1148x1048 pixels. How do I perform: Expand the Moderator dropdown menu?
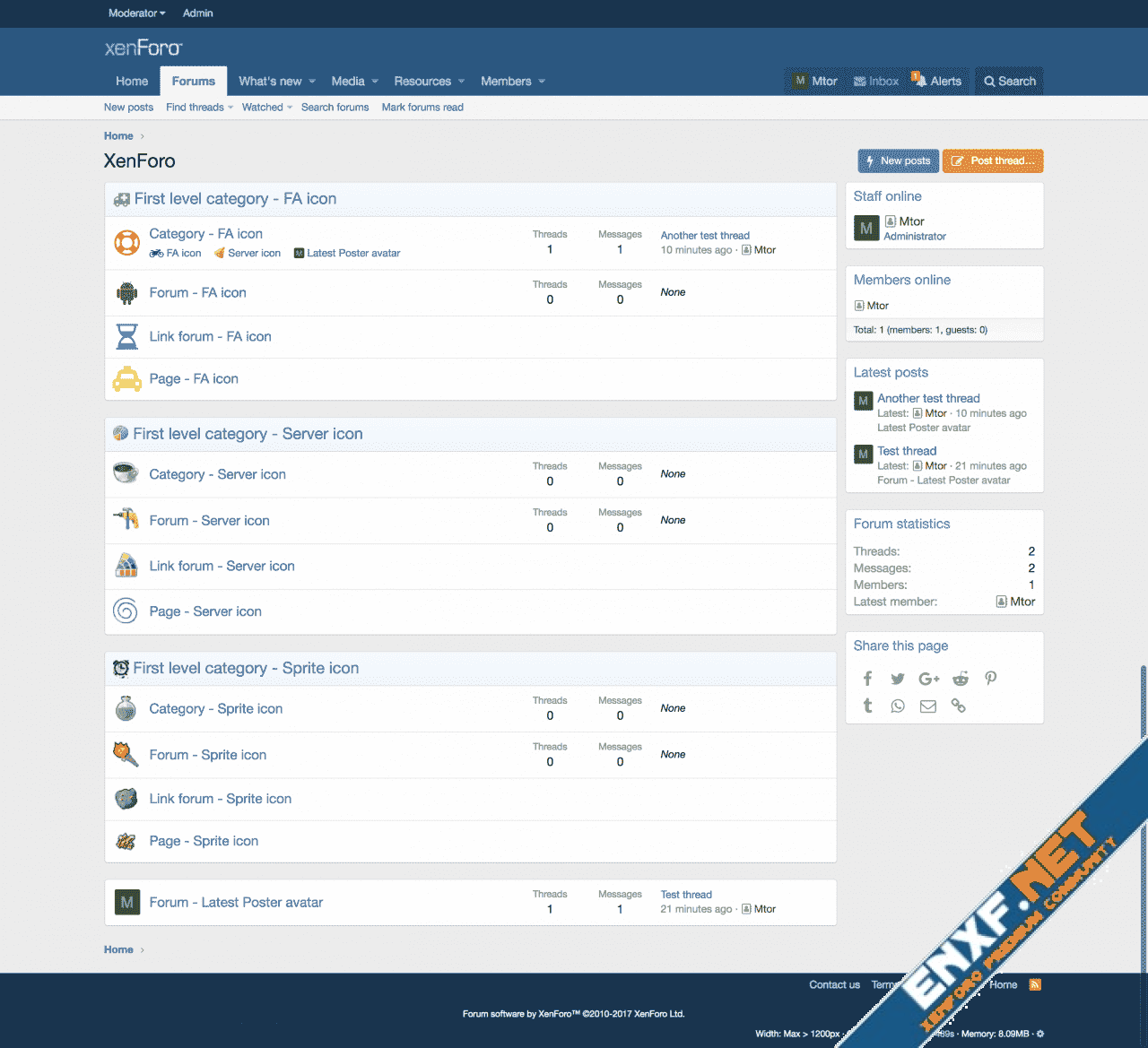tap(136, 13)
